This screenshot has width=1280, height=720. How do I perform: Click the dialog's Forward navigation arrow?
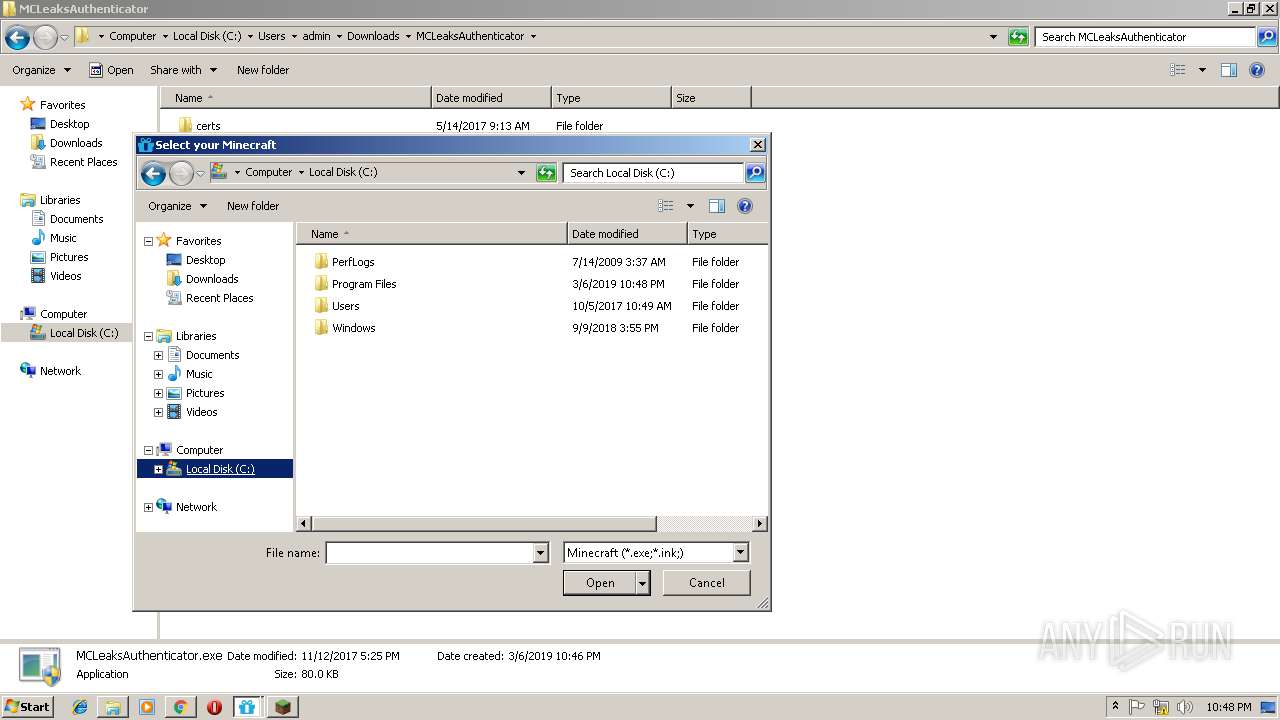[181, 174]
